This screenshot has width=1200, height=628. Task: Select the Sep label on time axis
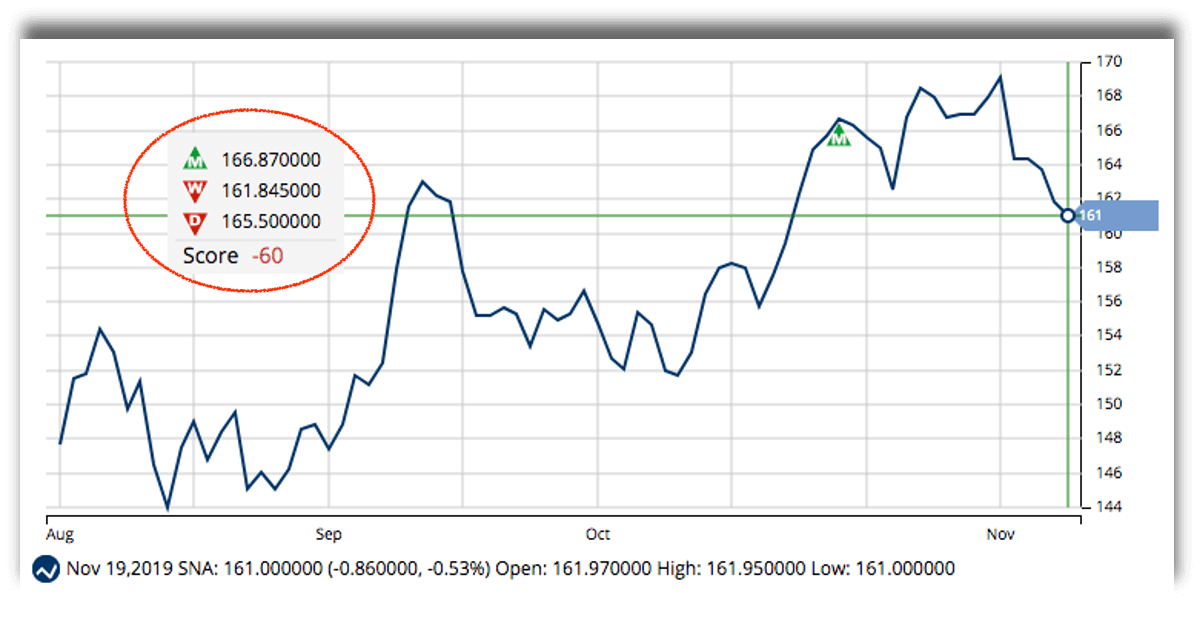click(328, 534)
